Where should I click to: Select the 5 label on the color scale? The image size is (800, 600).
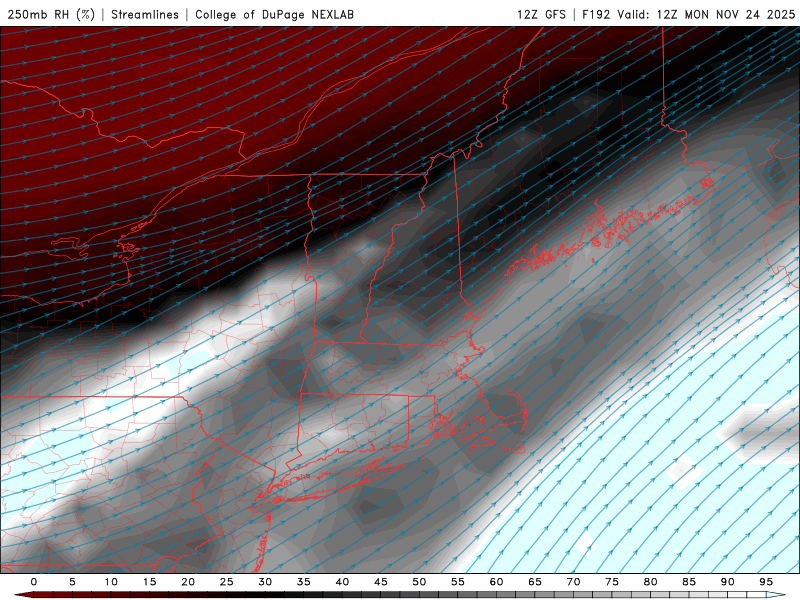pyautogui.click(x=72, y=582)
